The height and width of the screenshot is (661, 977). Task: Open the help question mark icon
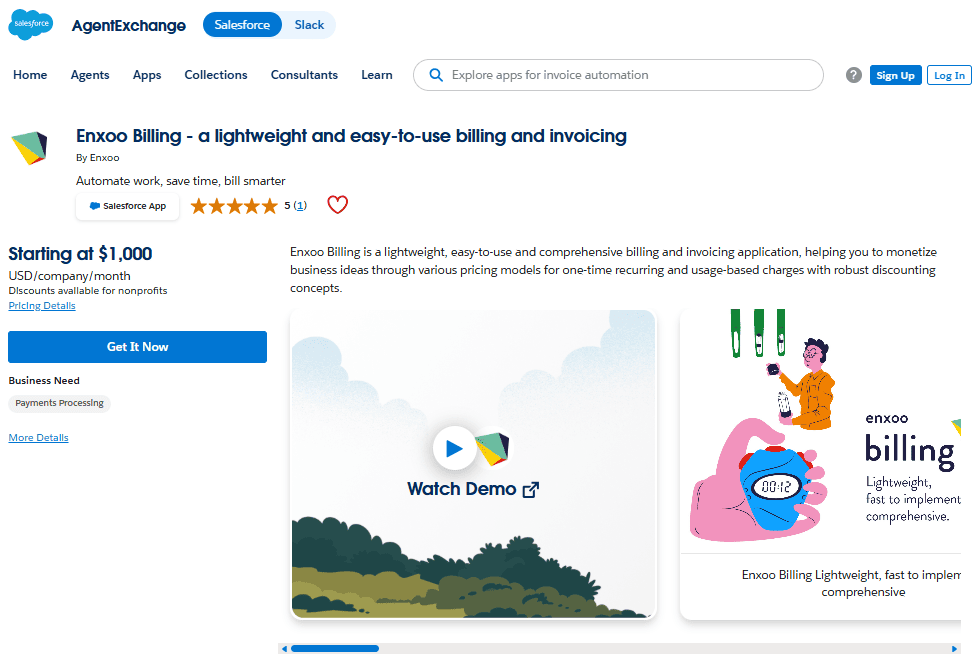[x=854, y=75]
